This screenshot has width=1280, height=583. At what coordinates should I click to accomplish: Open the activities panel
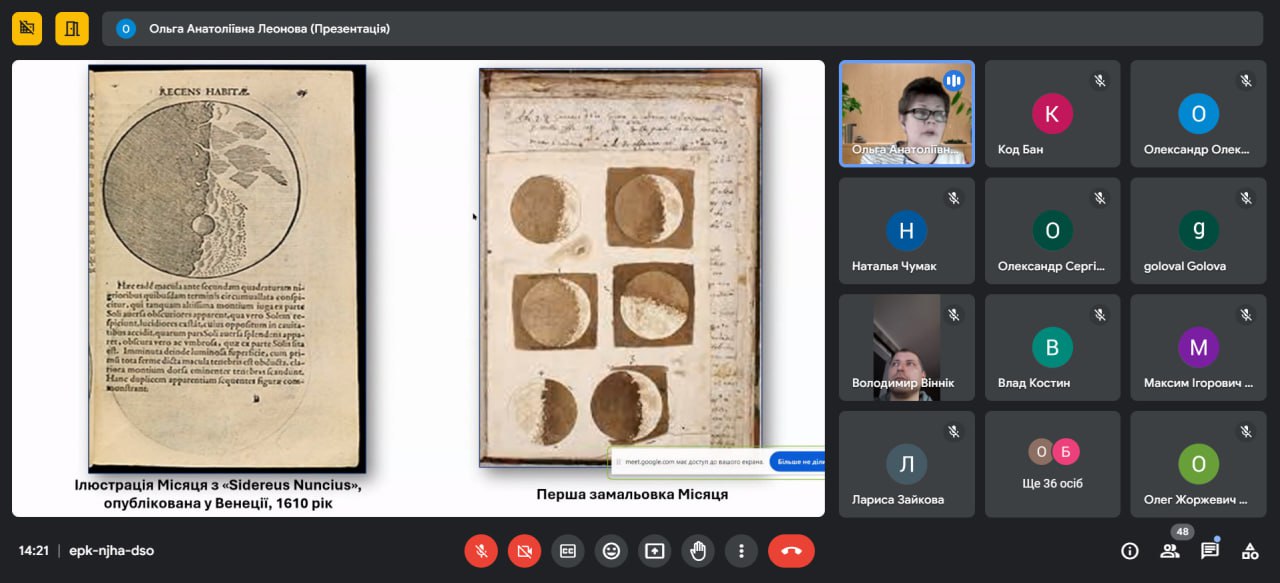[x=1250, y=550]
